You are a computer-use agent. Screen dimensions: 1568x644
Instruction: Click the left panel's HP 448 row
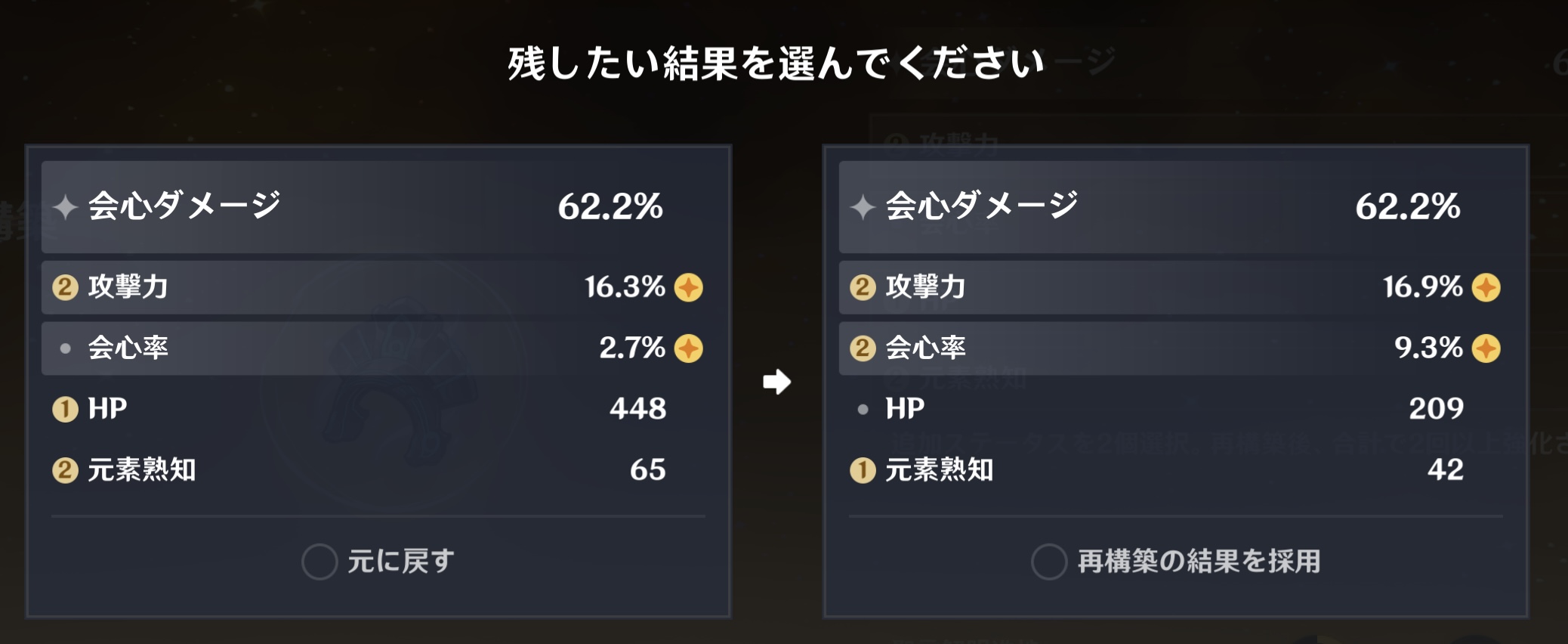tap(378, 409)
